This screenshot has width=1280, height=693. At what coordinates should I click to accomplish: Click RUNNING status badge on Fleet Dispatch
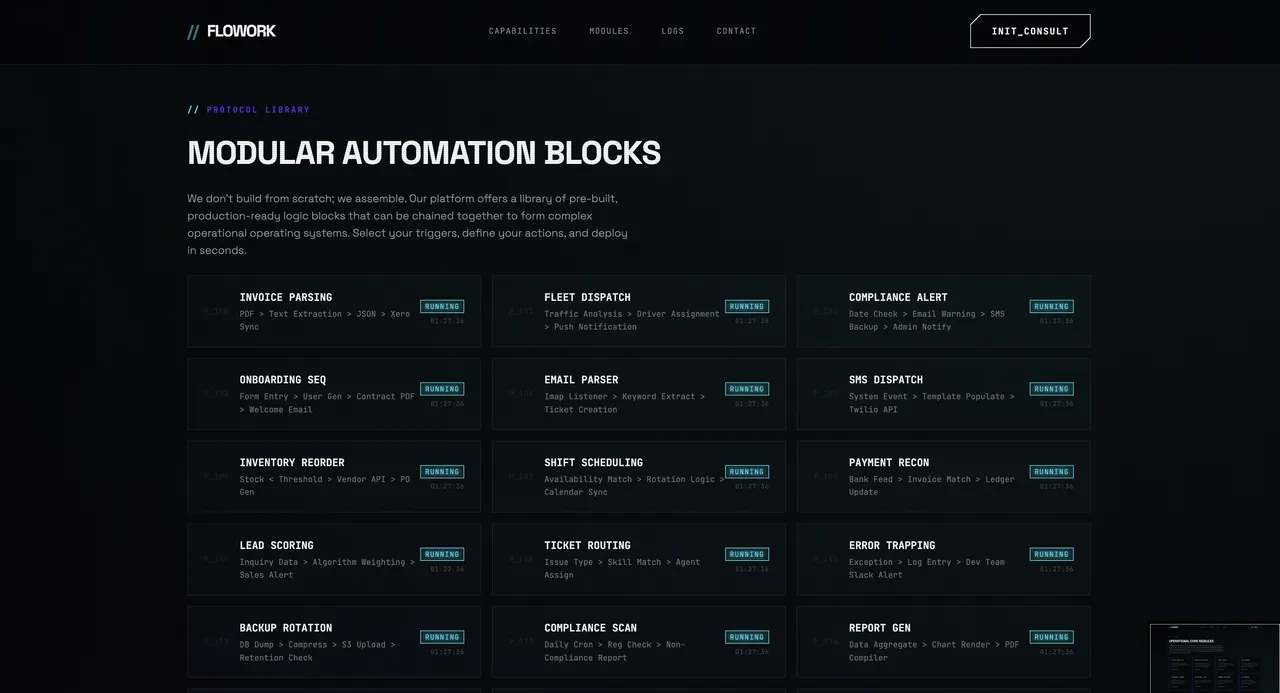coord(746,307)
